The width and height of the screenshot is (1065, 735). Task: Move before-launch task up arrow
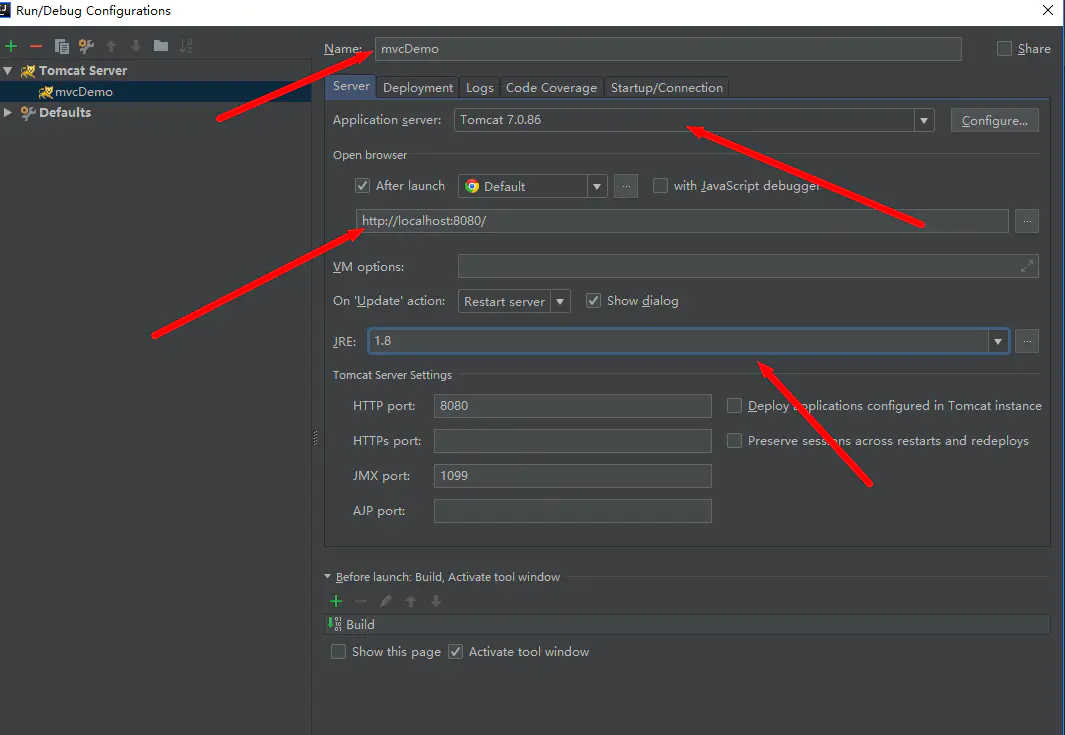pyautogui.click(x=411, y=601)
